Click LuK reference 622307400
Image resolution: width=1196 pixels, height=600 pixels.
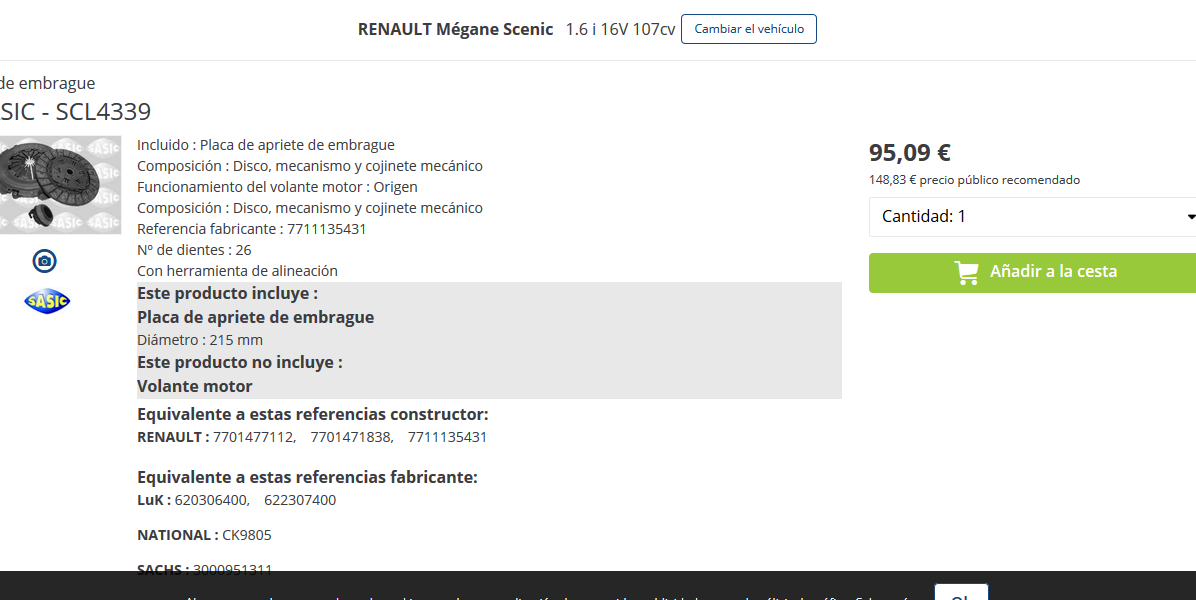click(300, 500)
